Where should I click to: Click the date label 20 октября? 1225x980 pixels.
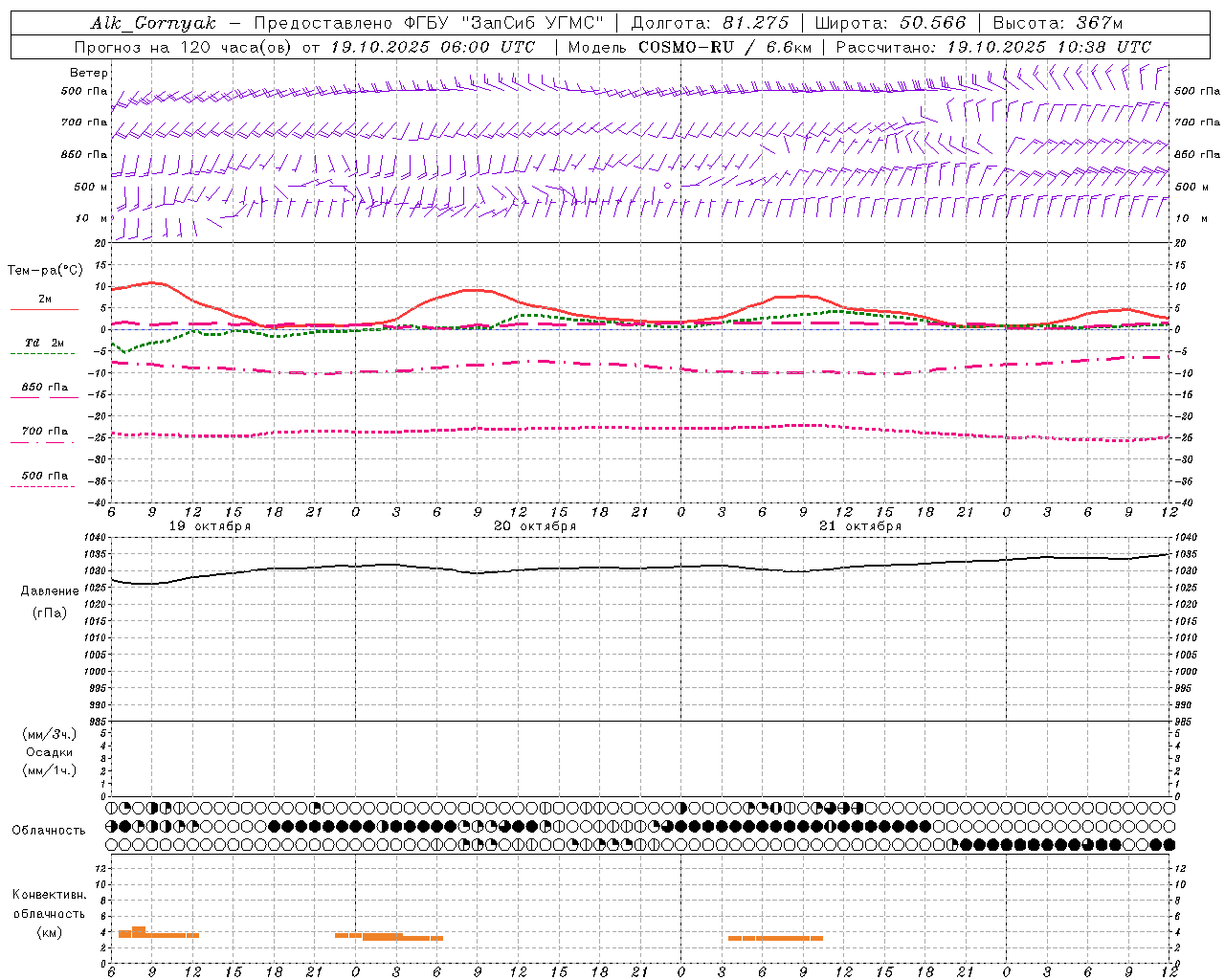pyautogui.click(x=535, y=525)
